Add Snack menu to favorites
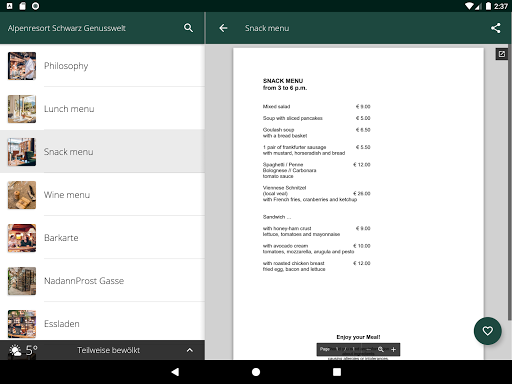The height and width of the screenshot is (384, 512). 488,331
